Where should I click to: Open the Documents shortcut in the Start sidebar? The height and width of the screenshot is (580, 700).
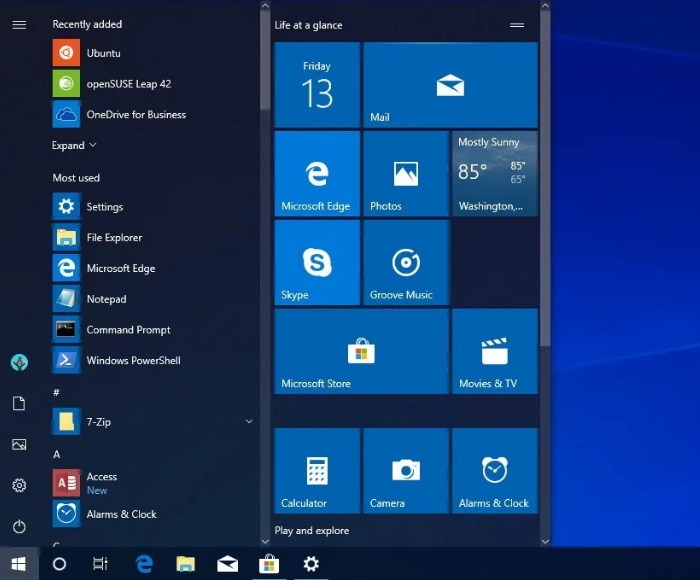19,403
